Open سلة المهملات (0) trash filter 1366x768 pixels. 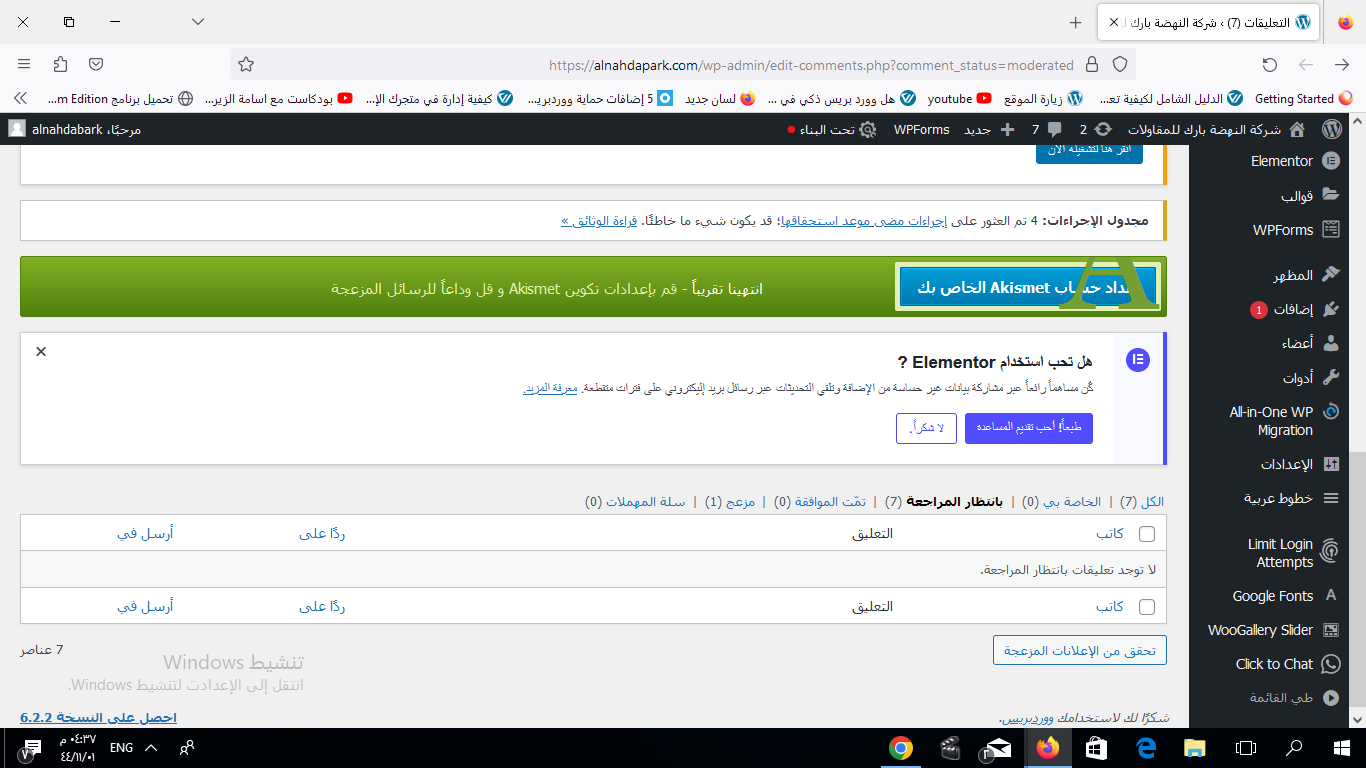tap(635, 502)
